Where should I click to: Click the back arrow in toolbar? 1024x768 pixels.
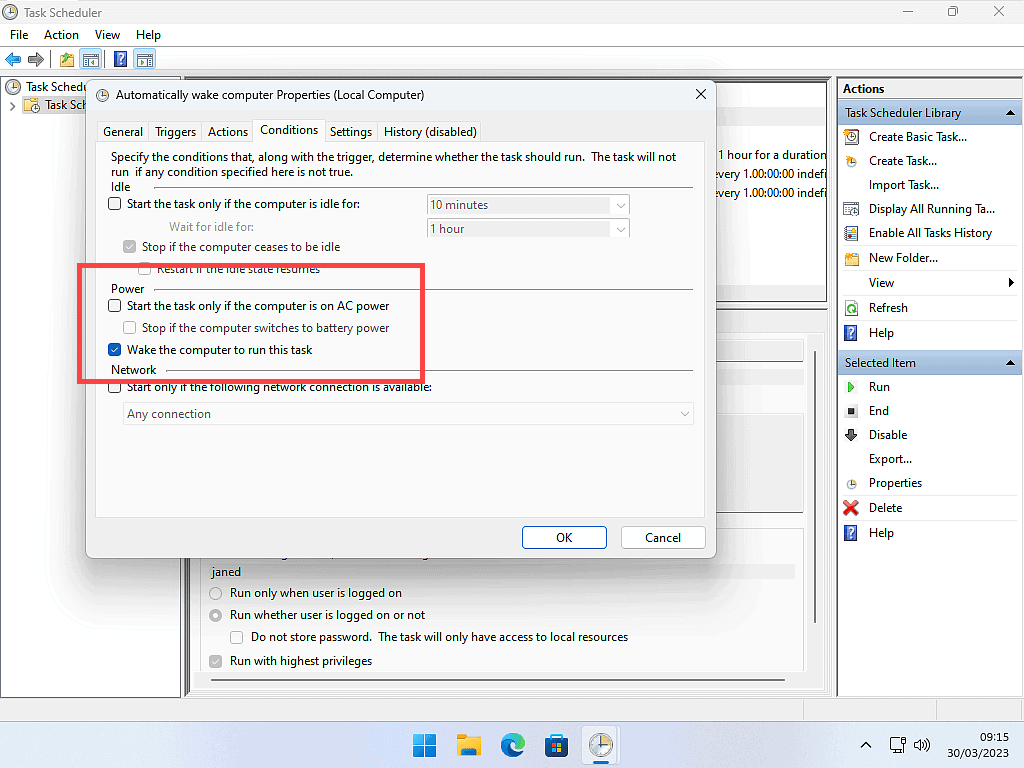[13, 59]
